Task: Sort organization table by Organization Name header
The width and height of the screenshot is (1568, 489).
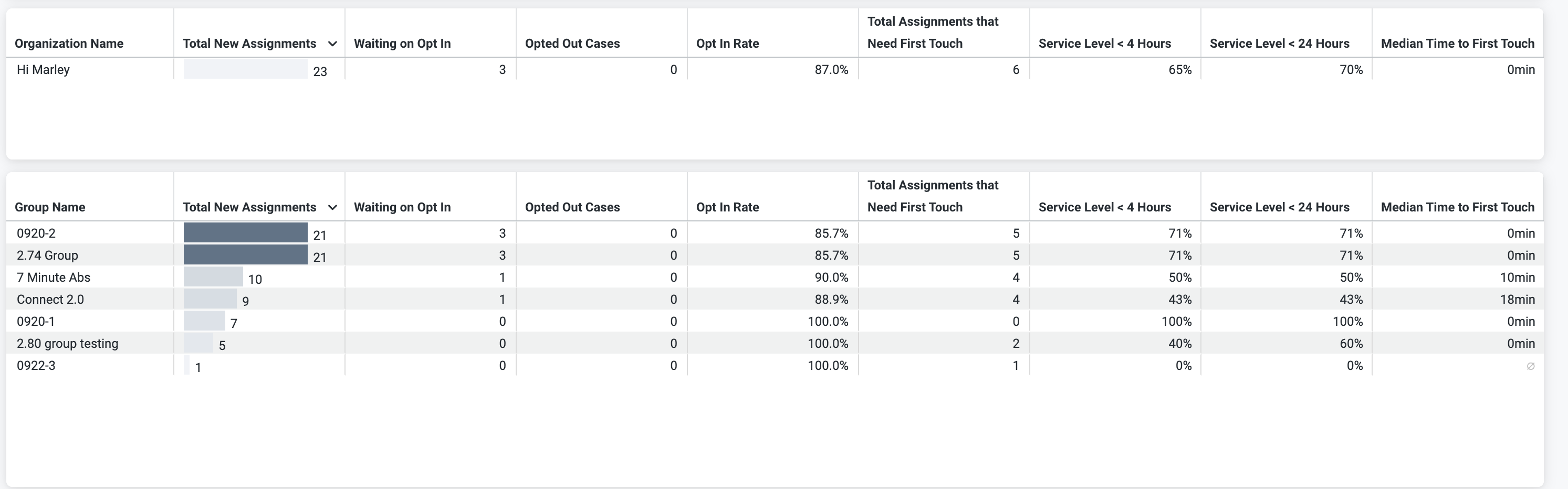Action: 69,44
